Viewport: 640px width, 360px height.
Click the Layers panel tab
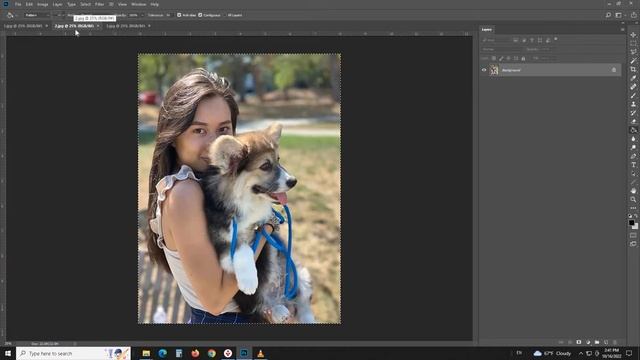point(487,29)
